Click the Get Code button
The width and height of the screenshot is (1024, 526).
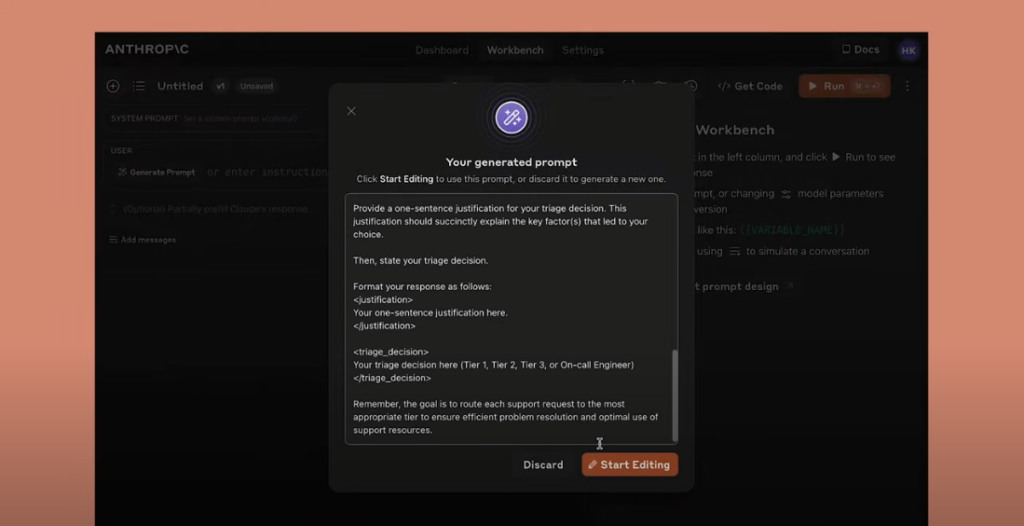point(750,86)
